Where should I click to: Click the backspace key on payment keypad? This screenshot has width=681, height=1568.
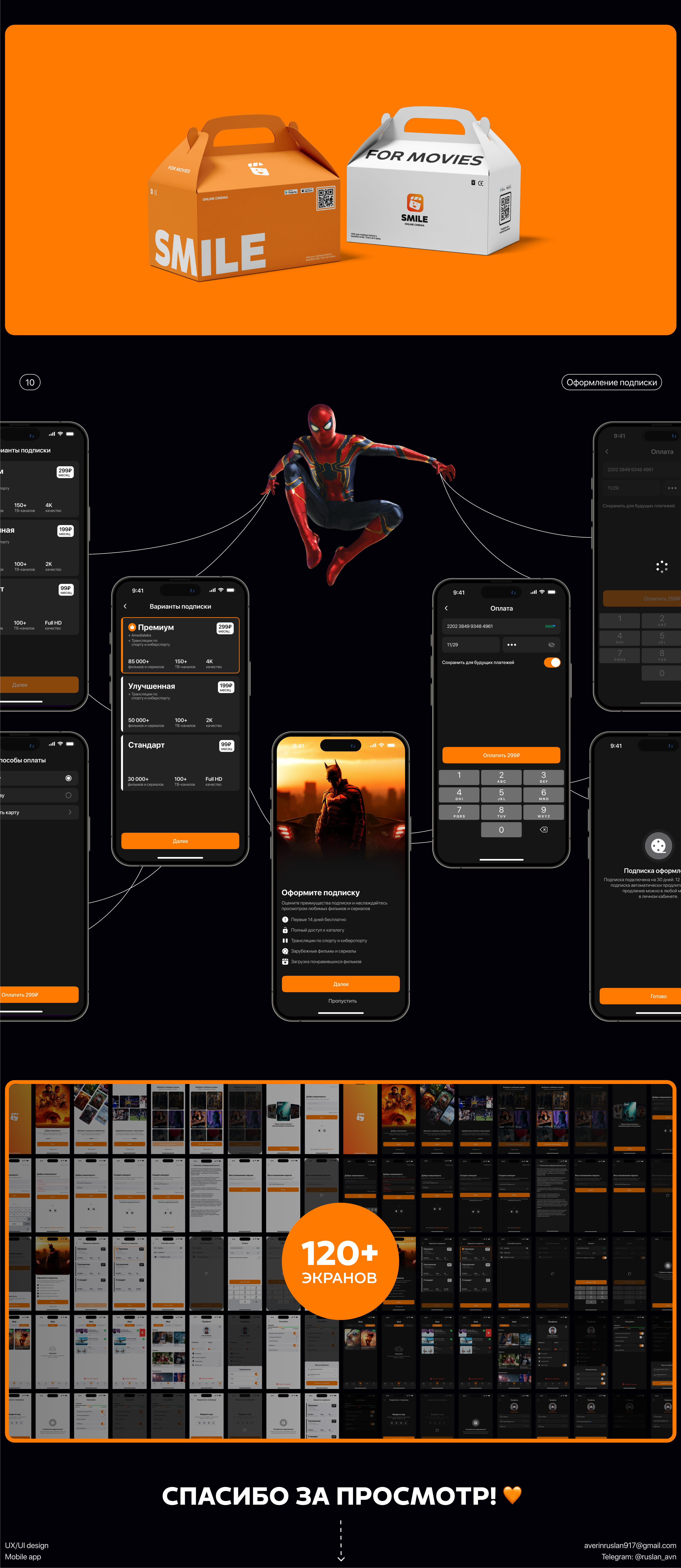pos(544,830)
